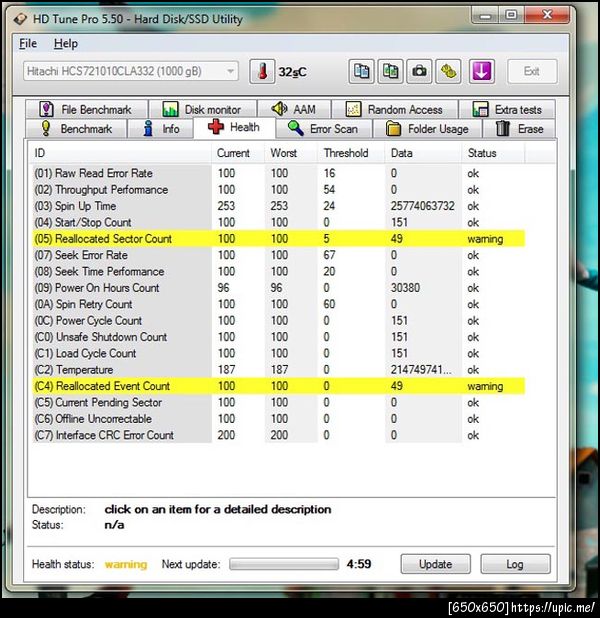This screenshot has height=618, width=600.
Task: Click the 25774063732 data value
Action: (x=422, y=206)
